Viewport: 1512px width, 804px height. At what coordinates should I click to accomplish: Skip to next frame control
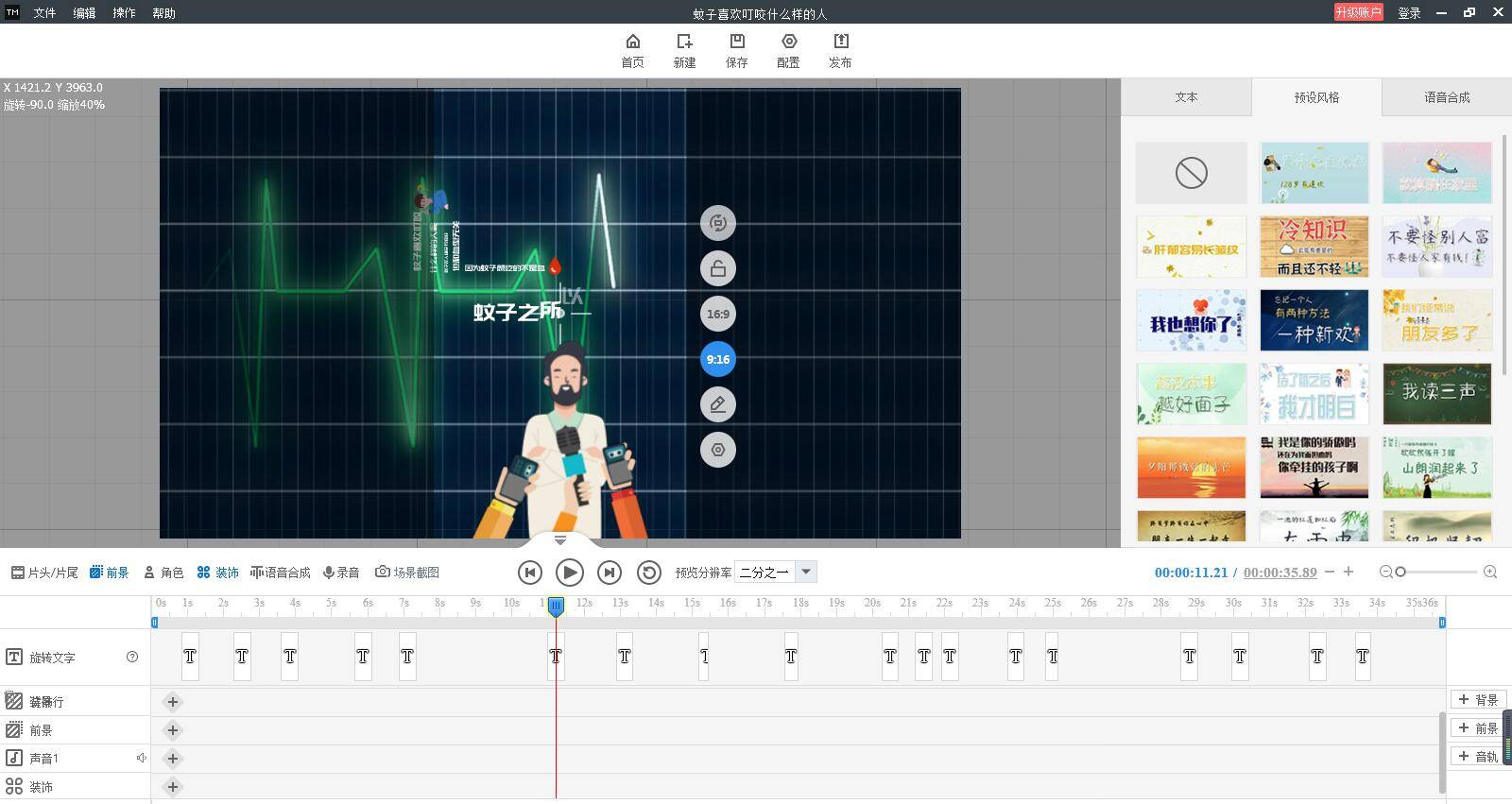pos(610,573)
